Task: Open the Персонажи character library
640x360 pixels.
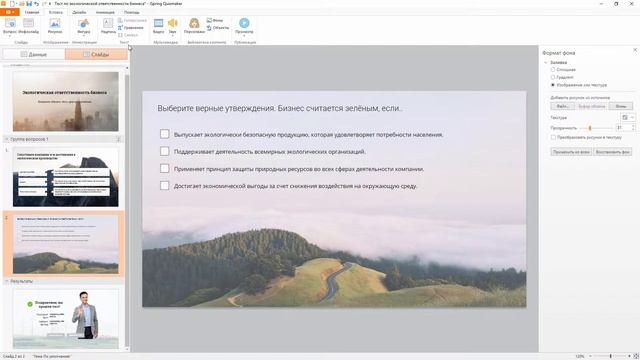Action: click(194, 26)
